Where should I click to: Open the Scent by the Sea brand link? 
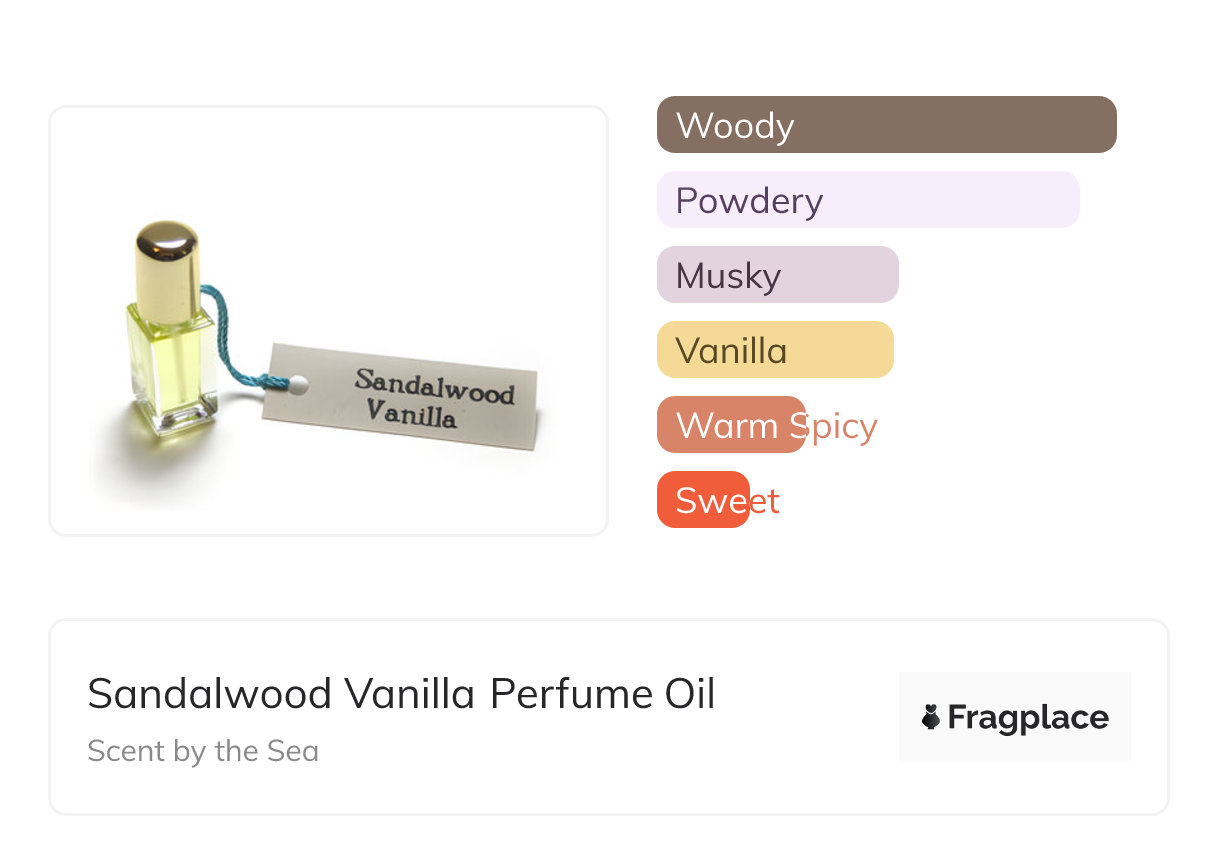point(203,751)
